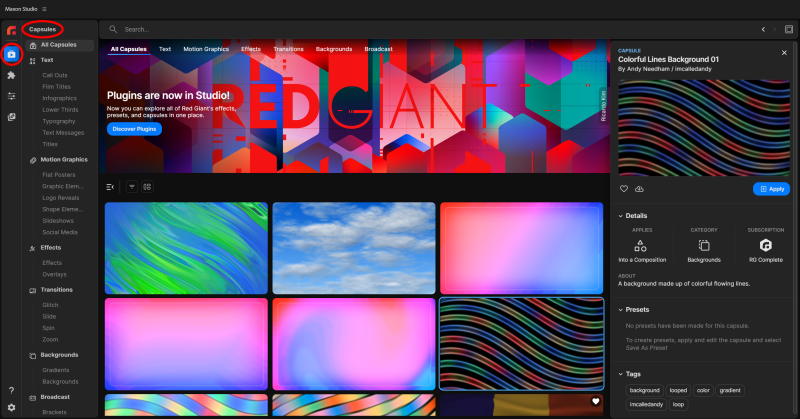Click the Backgrounds category icon in sidebar
Screen dimensions: 800x419
[33, 356]
